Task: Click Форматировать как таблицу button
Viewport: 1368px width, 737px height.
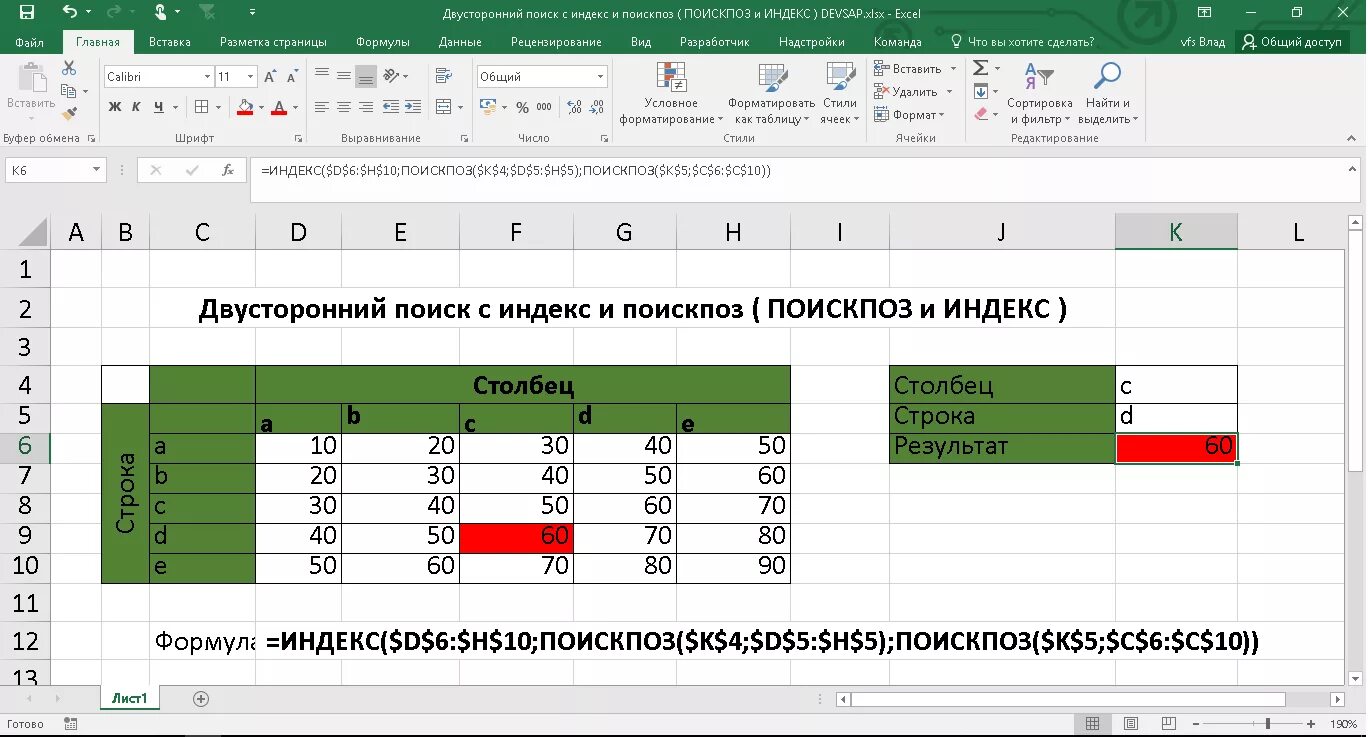Action: 771,92
